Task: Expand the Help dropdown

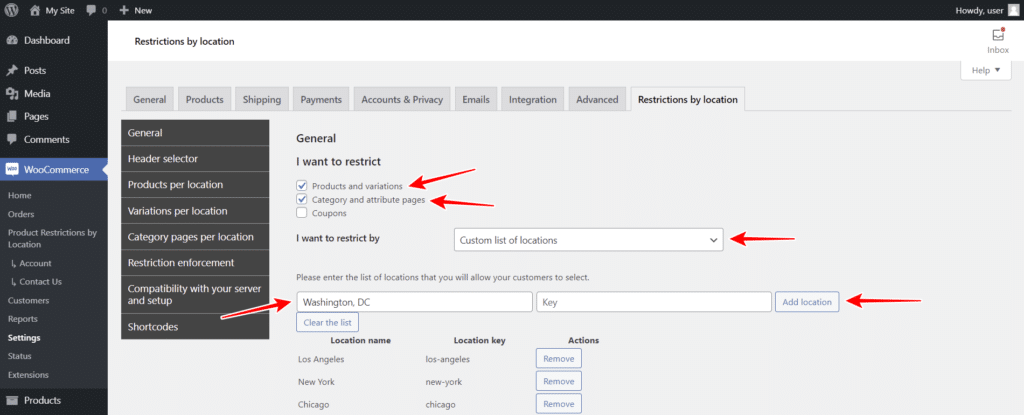Action: click(985, 70)
